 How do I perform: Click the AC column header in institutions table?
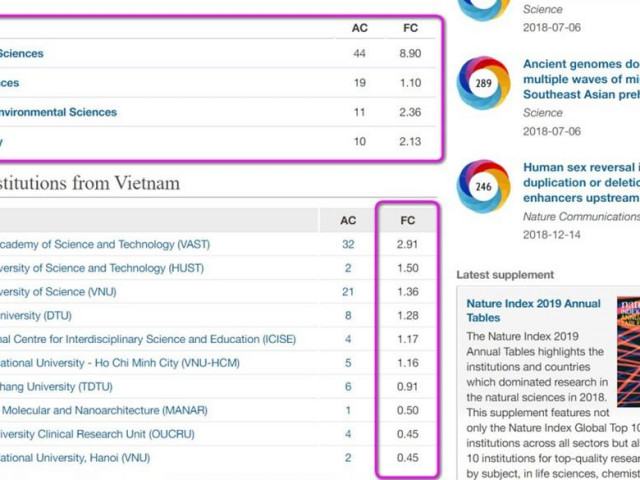[x=348, y=220]
